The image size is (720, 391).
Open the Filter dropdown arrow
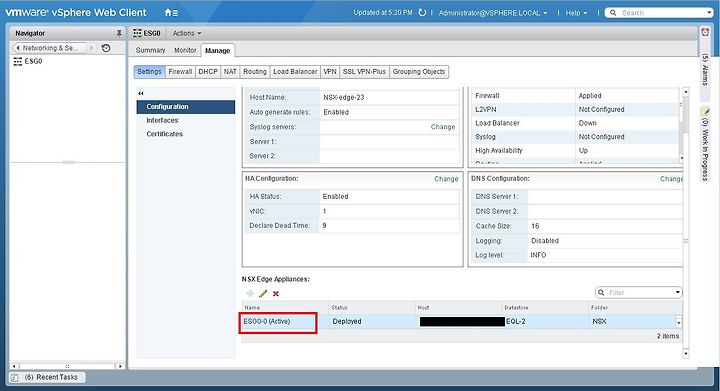(x=678, y=292)
